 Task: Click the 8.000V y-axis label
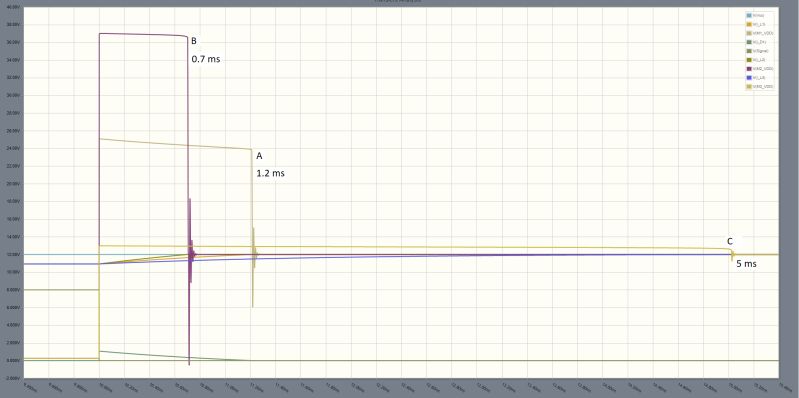(x=12, y=290)
